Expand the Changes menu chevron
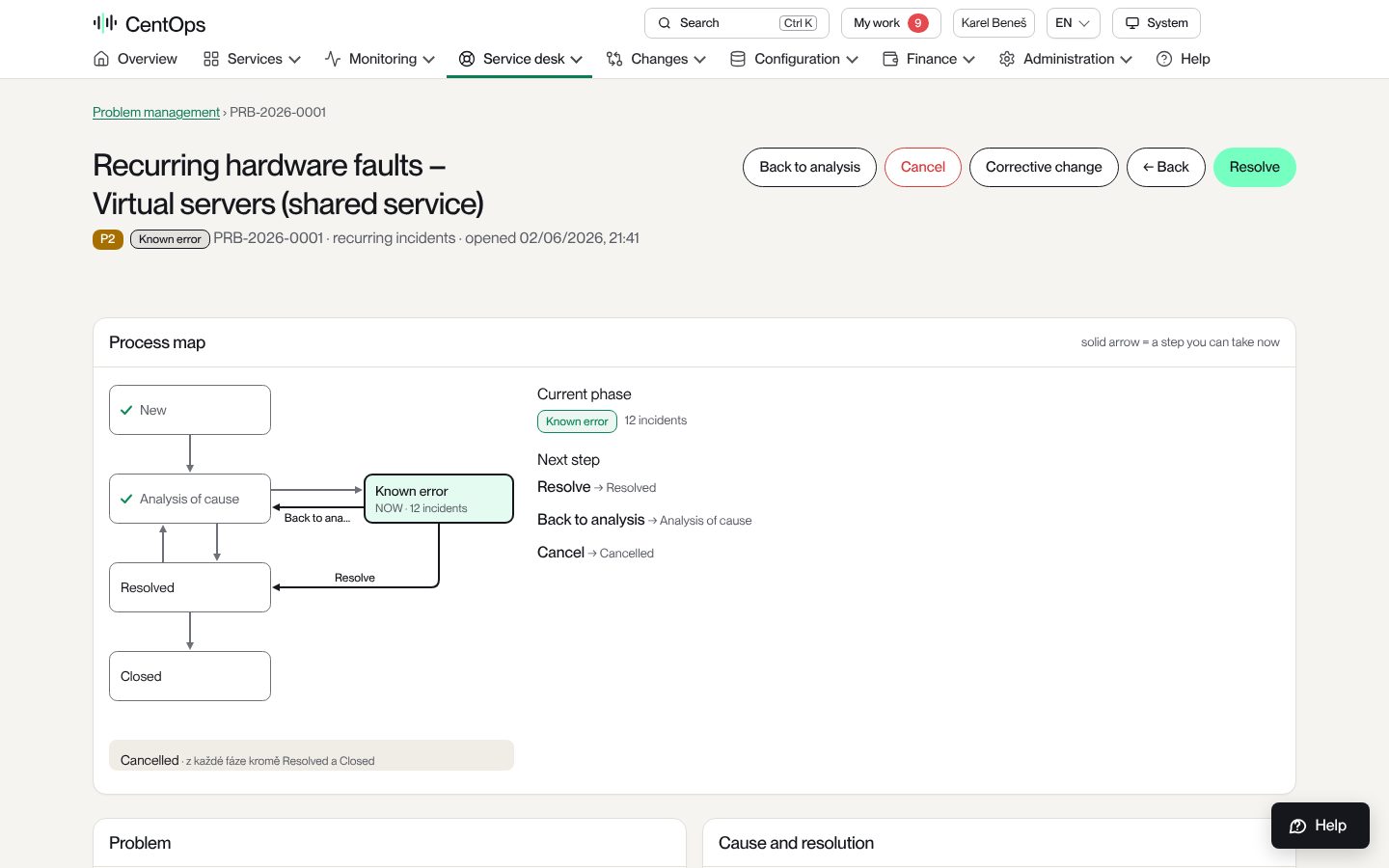The height and width of the screenshot is (868, 1389). [x=700, y=59]
